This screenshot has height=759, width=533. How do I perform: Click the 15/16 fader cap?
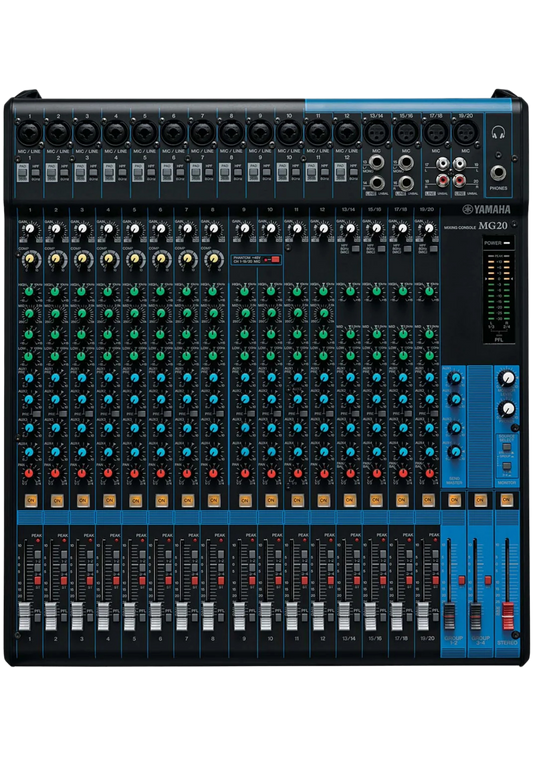(x=369, y=617)
